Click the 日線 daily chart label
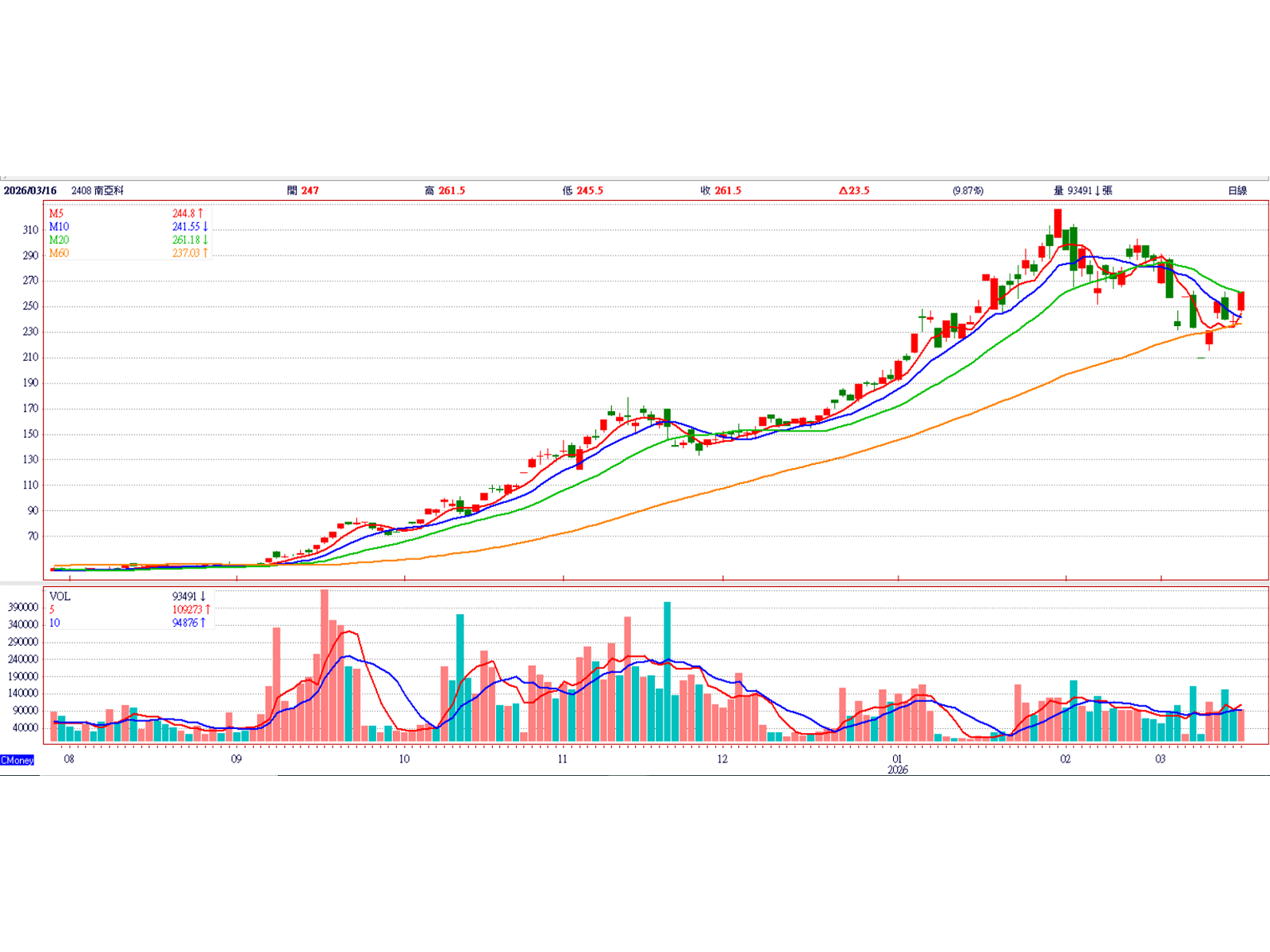Screen dimensions: 1270x952 [1237, 190]
